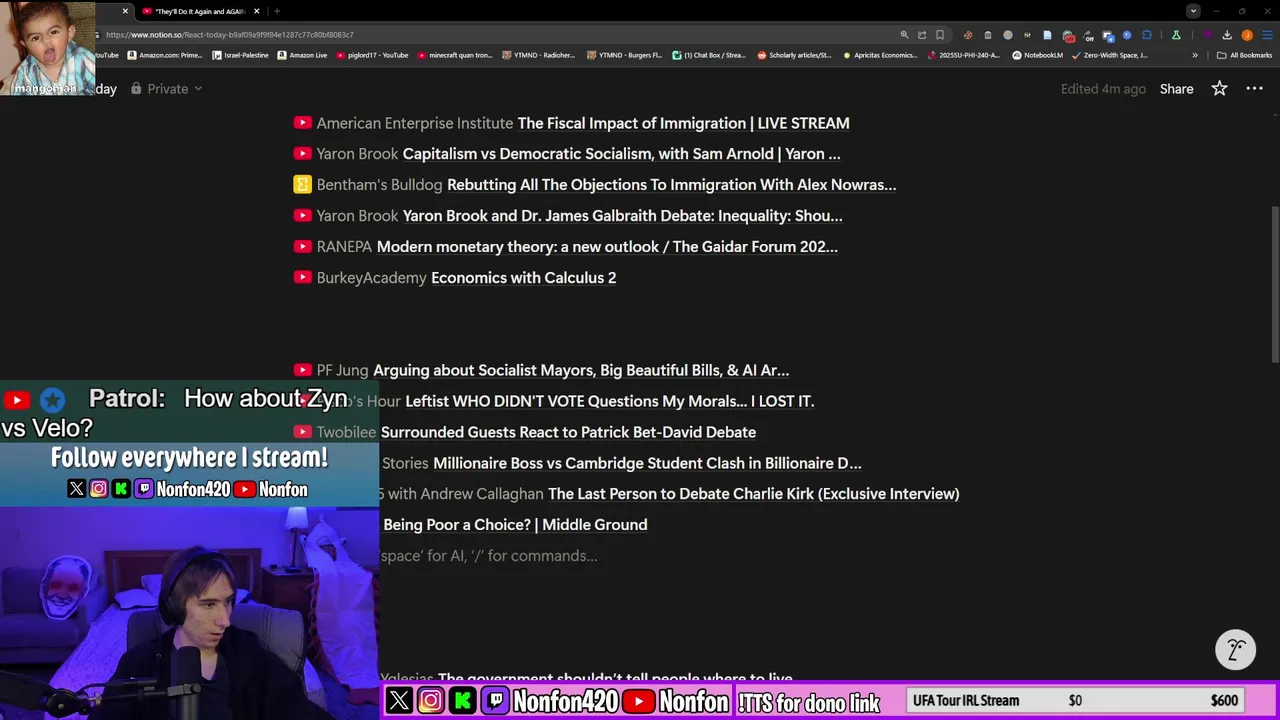Image resolution: width=1280 pixels, height=720 pixels.
Task: Open NotebookLM bookmark
Action: [1037, 55]
